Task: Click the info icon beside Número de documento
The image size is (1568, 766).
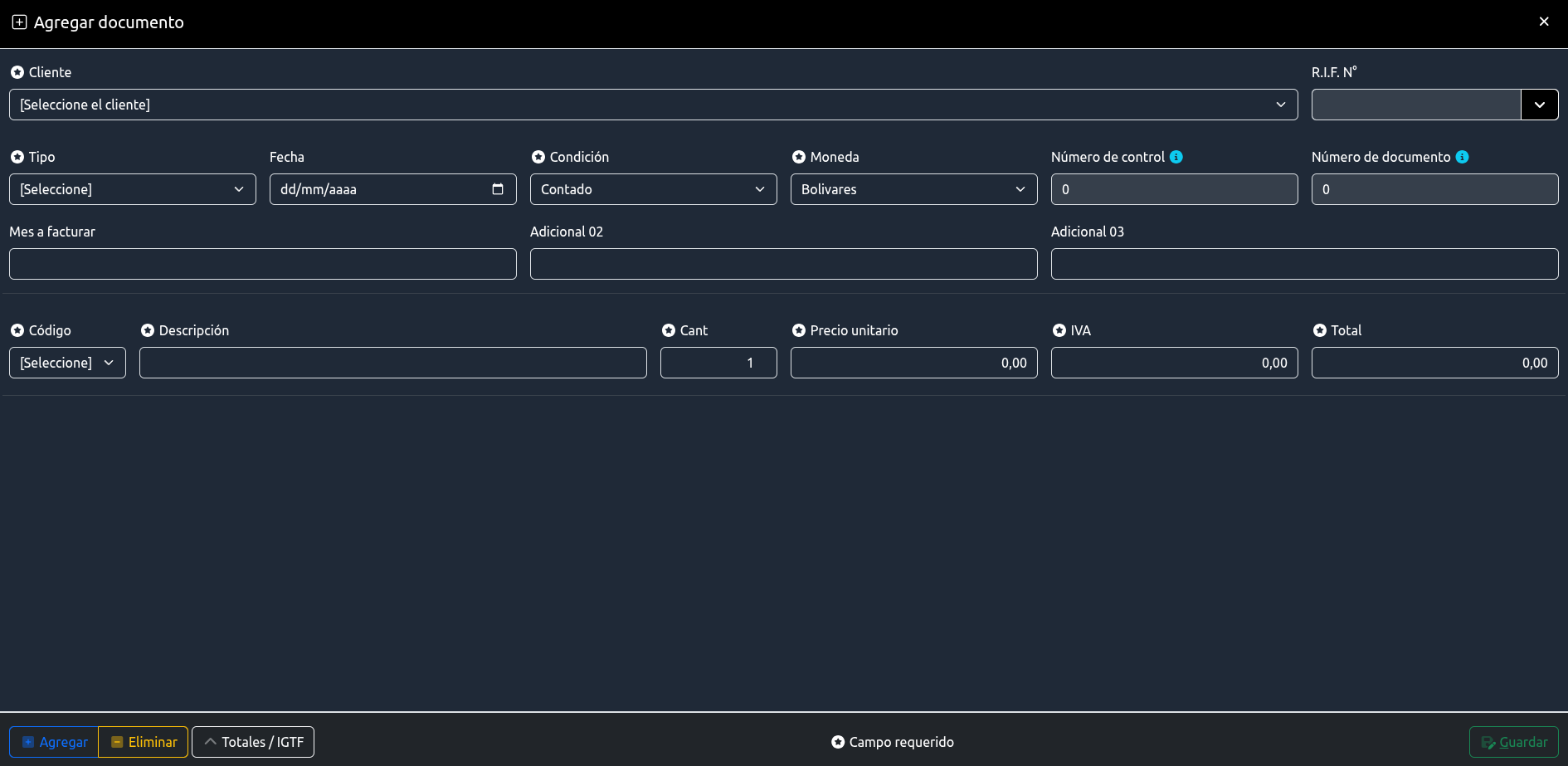Action: [x=1462, y=157]
